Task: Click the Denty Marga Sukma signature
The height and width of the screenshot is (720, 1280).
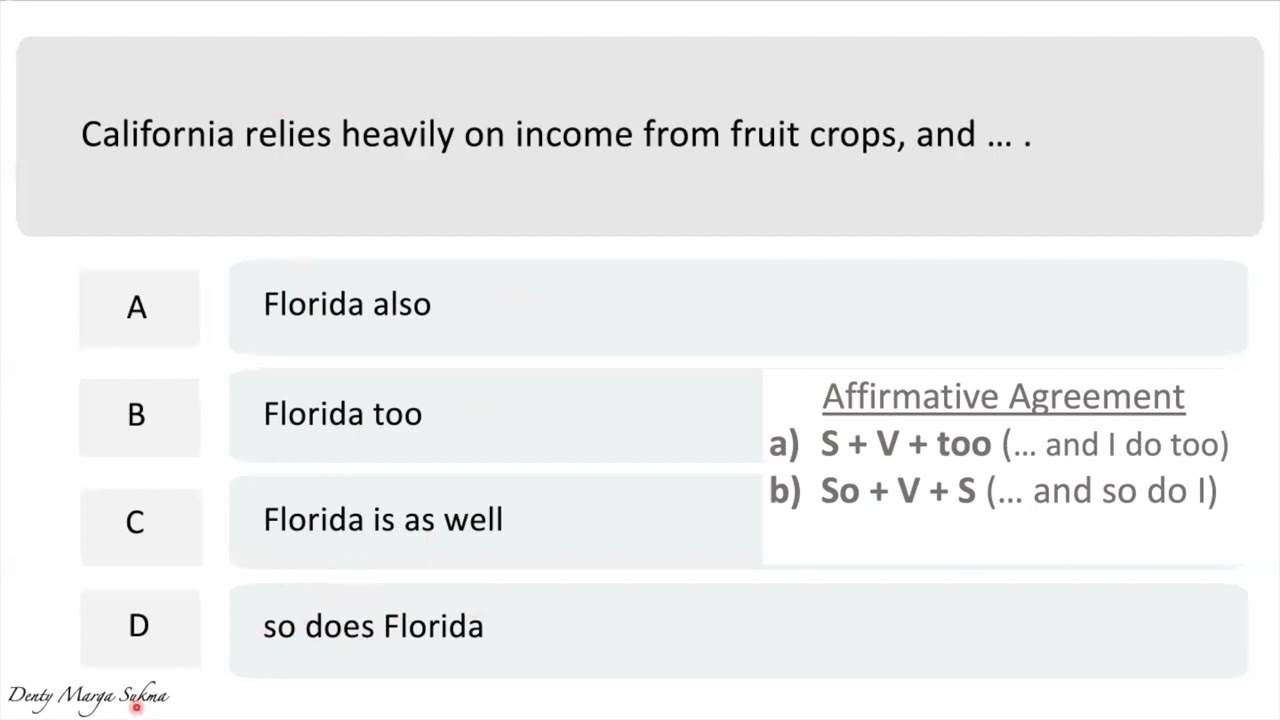Action: pyautogui.click(x=88, y=696)
